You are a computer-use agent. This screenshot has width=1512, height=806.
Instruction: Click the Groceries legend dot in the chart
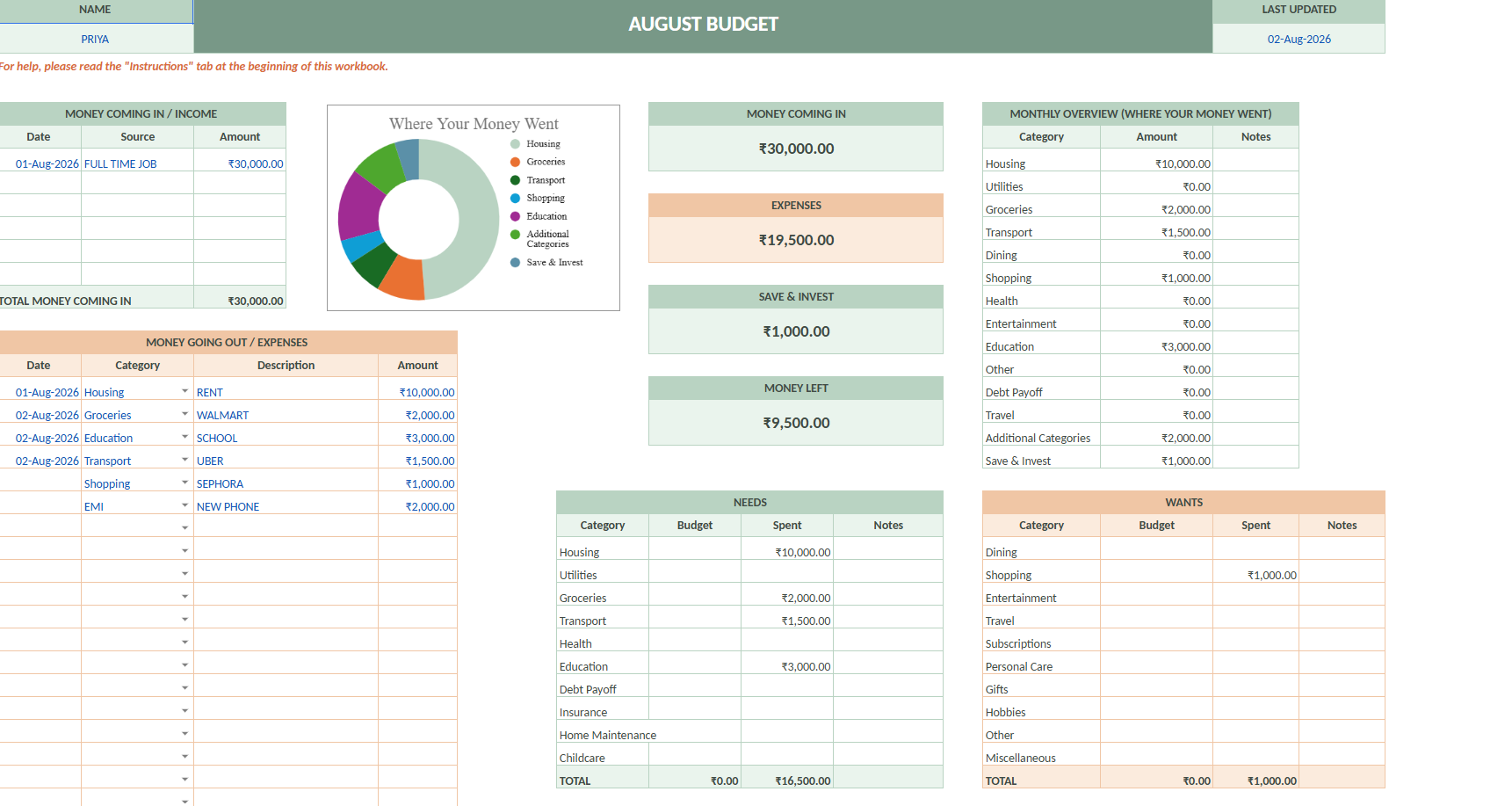click(516, 162)
